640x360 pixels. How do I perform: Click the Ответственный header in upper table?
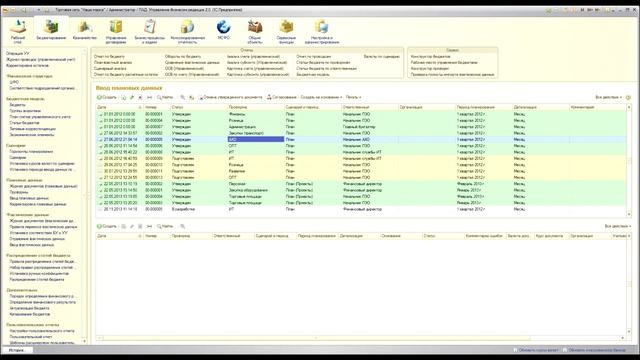tap(369, 107)
